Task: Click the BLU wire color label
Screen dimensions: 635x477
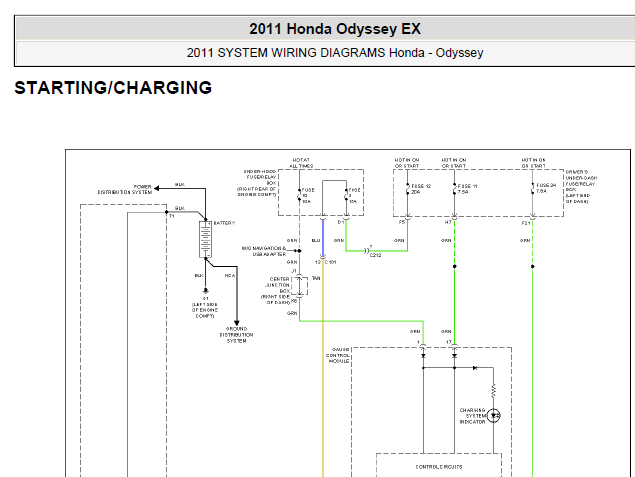Action: tap(316, 241)
